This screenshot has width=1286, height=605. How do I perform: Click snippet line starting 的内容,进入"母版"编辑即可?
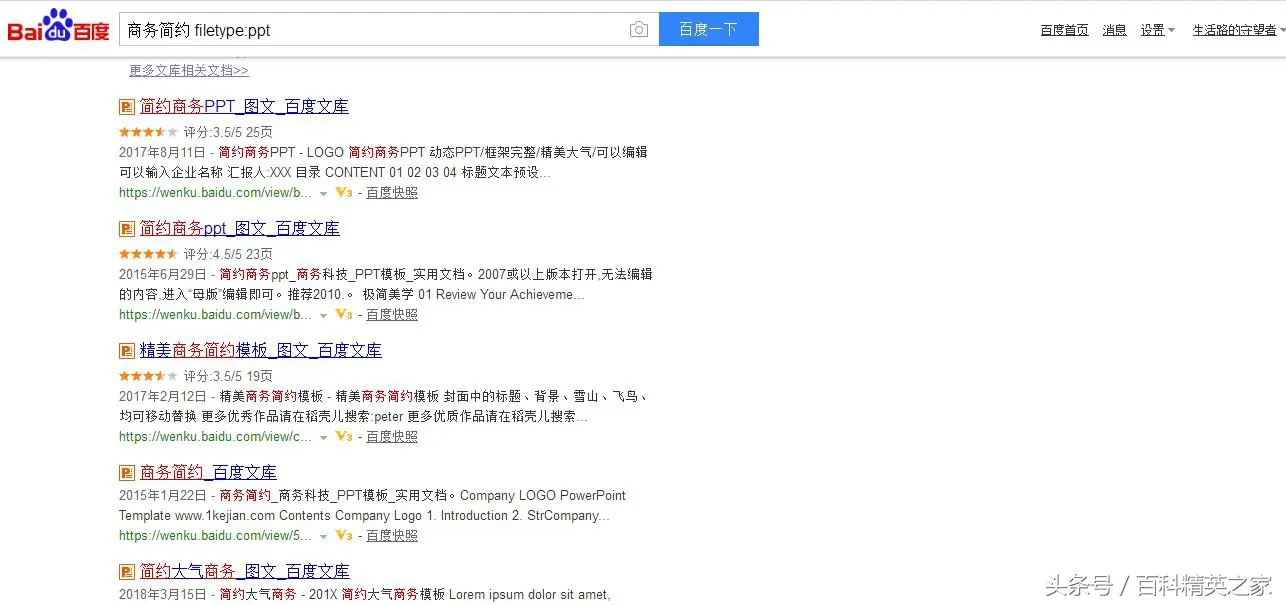352,294
